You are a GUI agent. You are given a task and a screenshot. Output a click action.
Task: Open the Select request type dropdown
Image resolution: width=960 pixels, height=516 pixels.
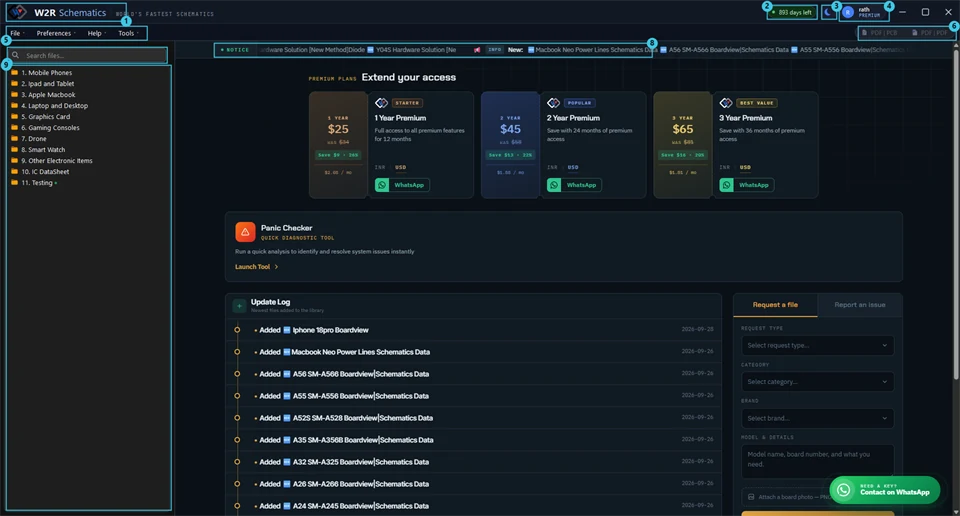(x=817, y=345)
